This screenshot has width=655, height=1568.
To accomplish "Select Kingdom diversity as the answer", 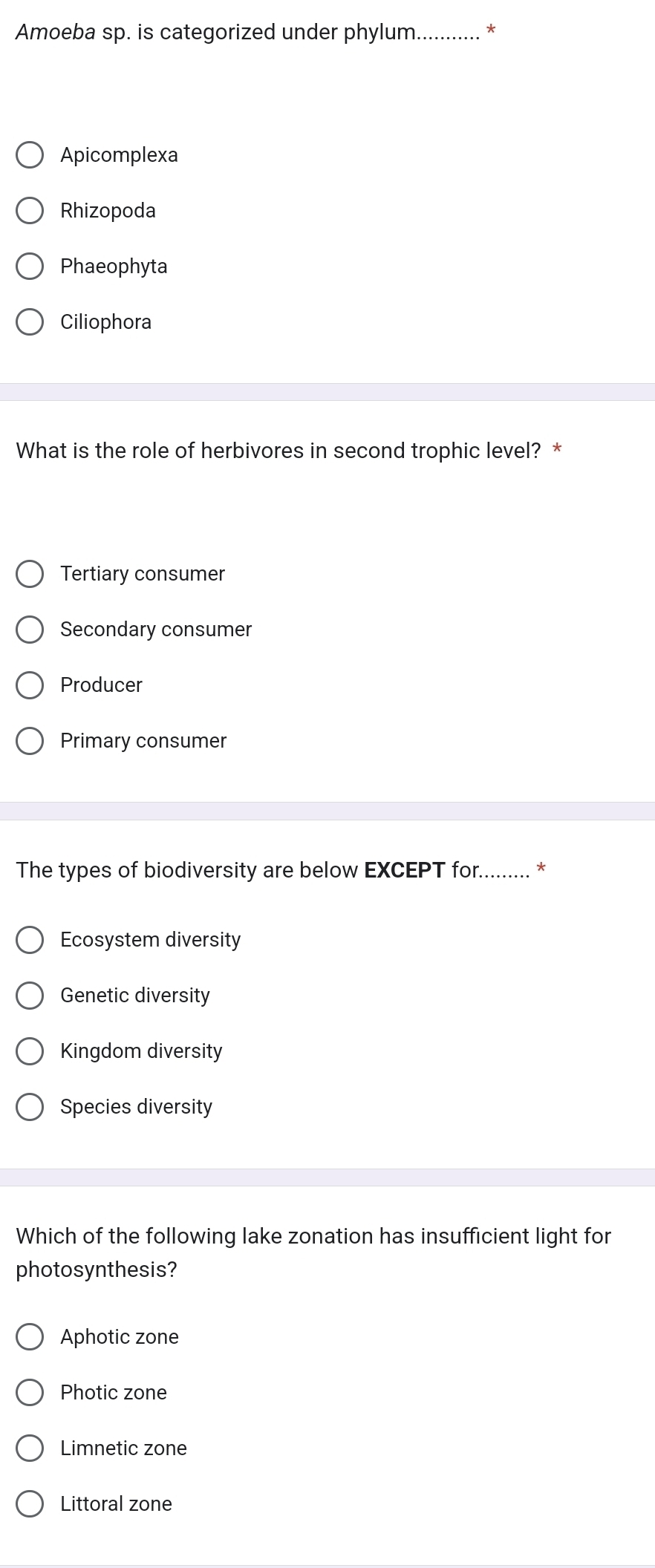I will pos(30,1051).
